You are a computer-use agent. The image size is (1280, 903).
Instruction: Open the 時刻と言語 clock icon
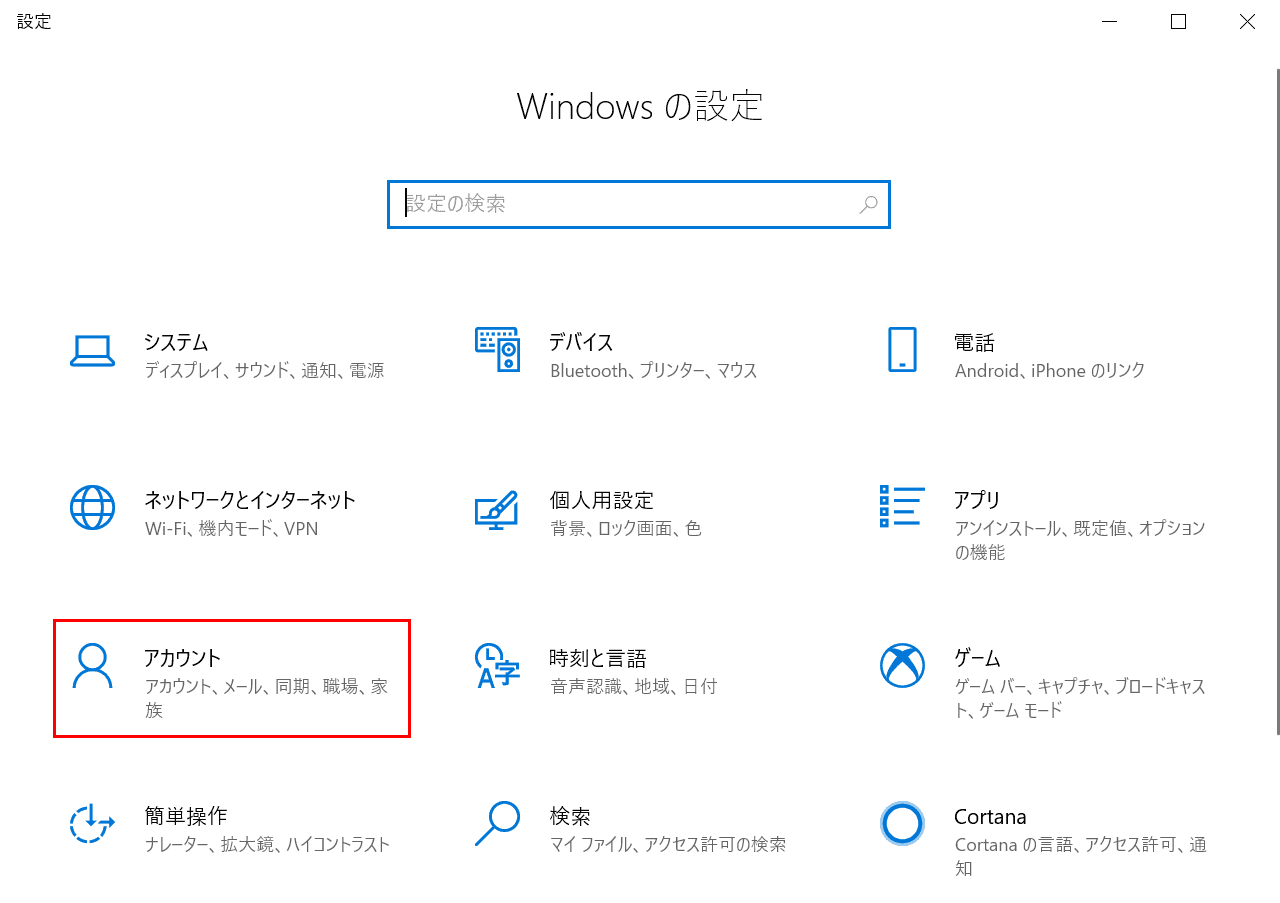tap(497, 665)
